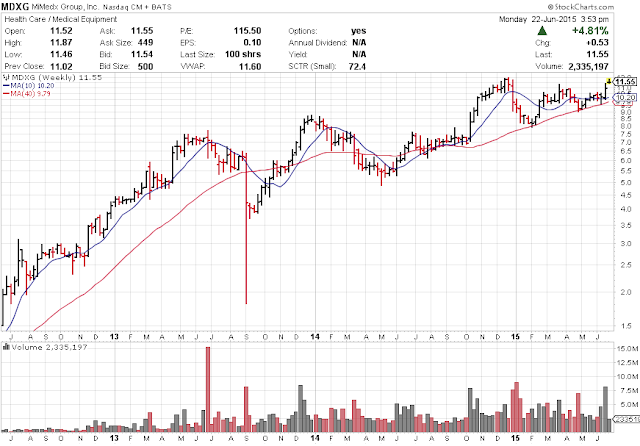This screenshot has width=640, height=446.
Task: Click the Open value 11.52
Action: coord(61,31)
